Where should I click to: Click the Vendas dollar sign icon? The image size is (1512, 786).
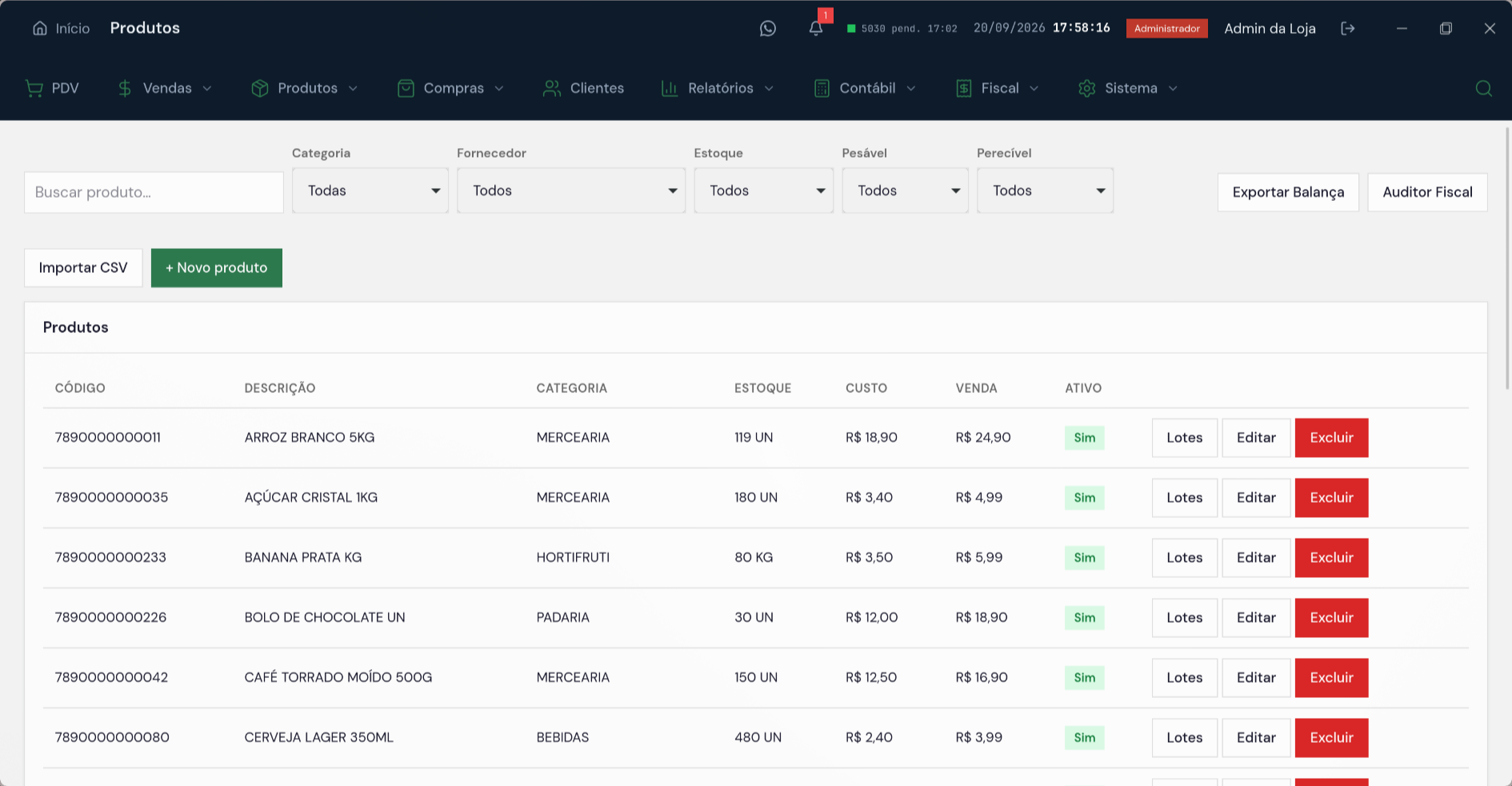click(x=125, y=88)
